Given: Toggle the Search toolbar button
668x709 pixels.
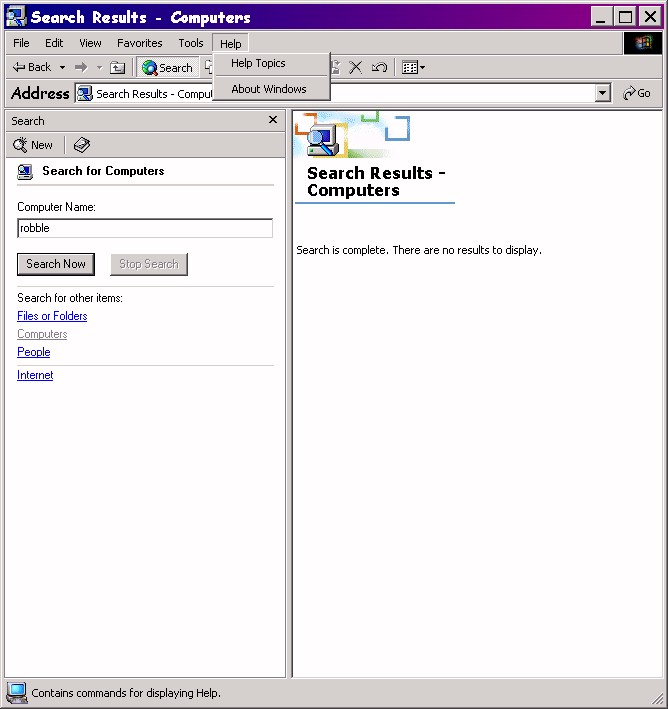Looking at the screenshot, I should pyautogui.click(x=168, y=67).
